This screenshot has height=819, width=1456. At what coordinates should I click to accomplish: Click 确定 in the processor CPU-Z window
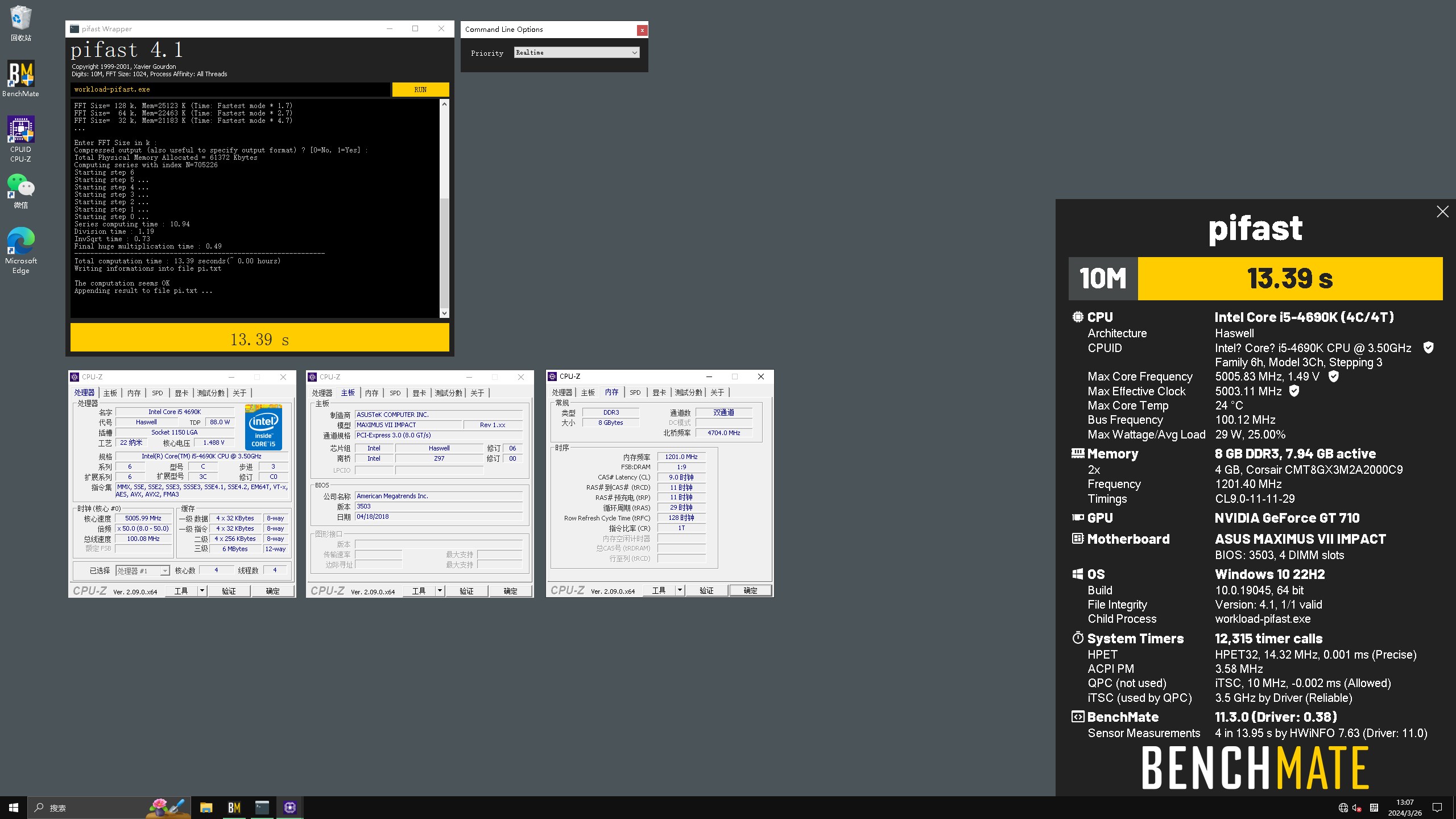(x=272, y=591)
